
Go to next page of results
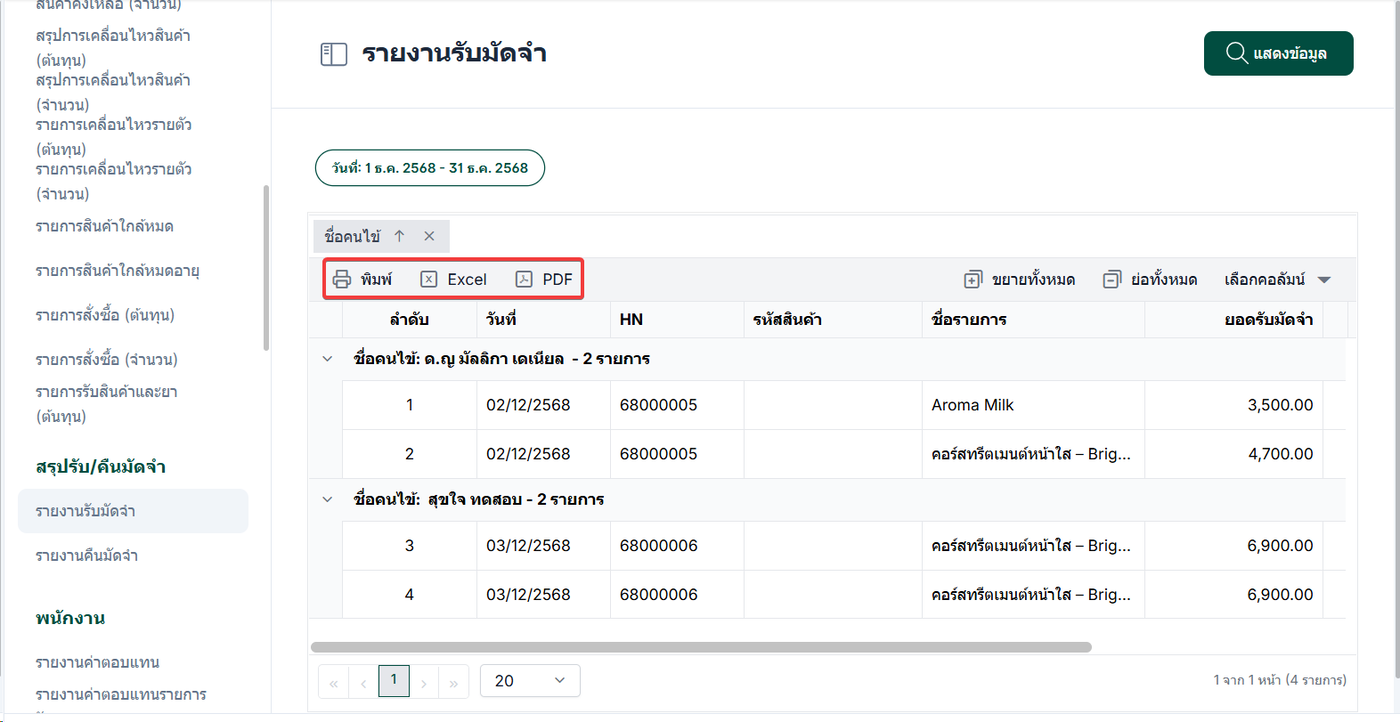click(x=424, y=681)
